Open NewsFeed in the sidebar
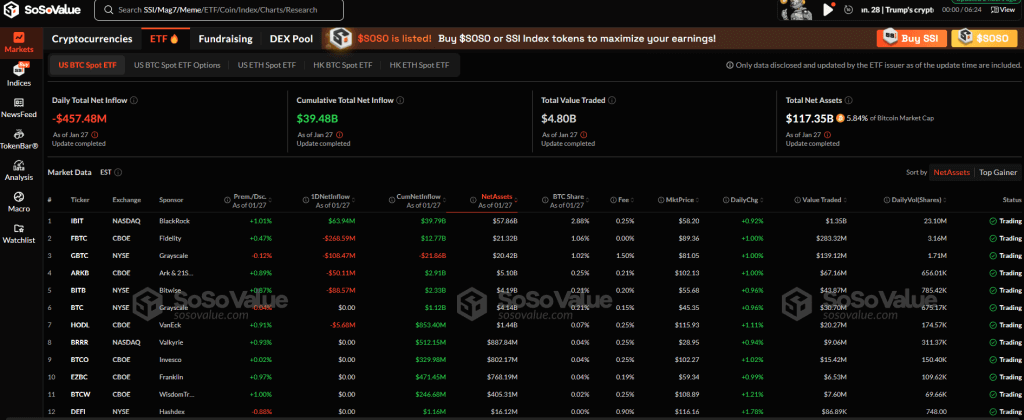The height and width of the screenshot is (420, 1024). point(19,108)
